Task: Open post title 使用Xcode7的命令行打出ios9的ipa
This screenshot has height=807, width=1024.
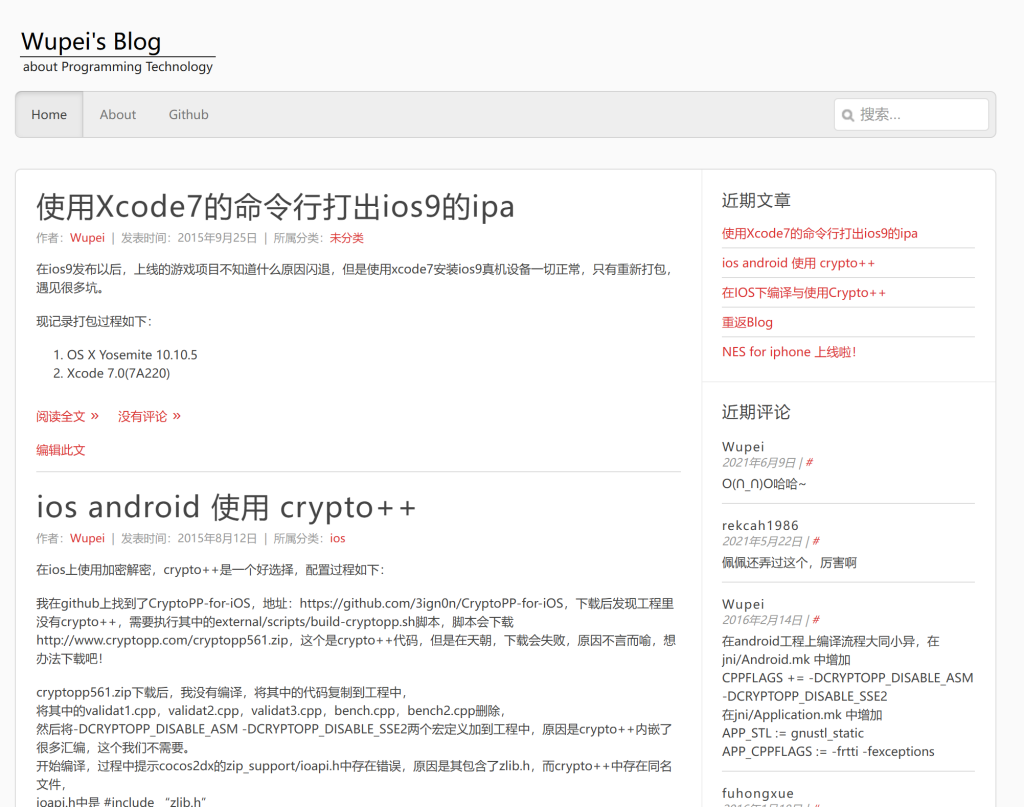Action: tap(275, 206)
